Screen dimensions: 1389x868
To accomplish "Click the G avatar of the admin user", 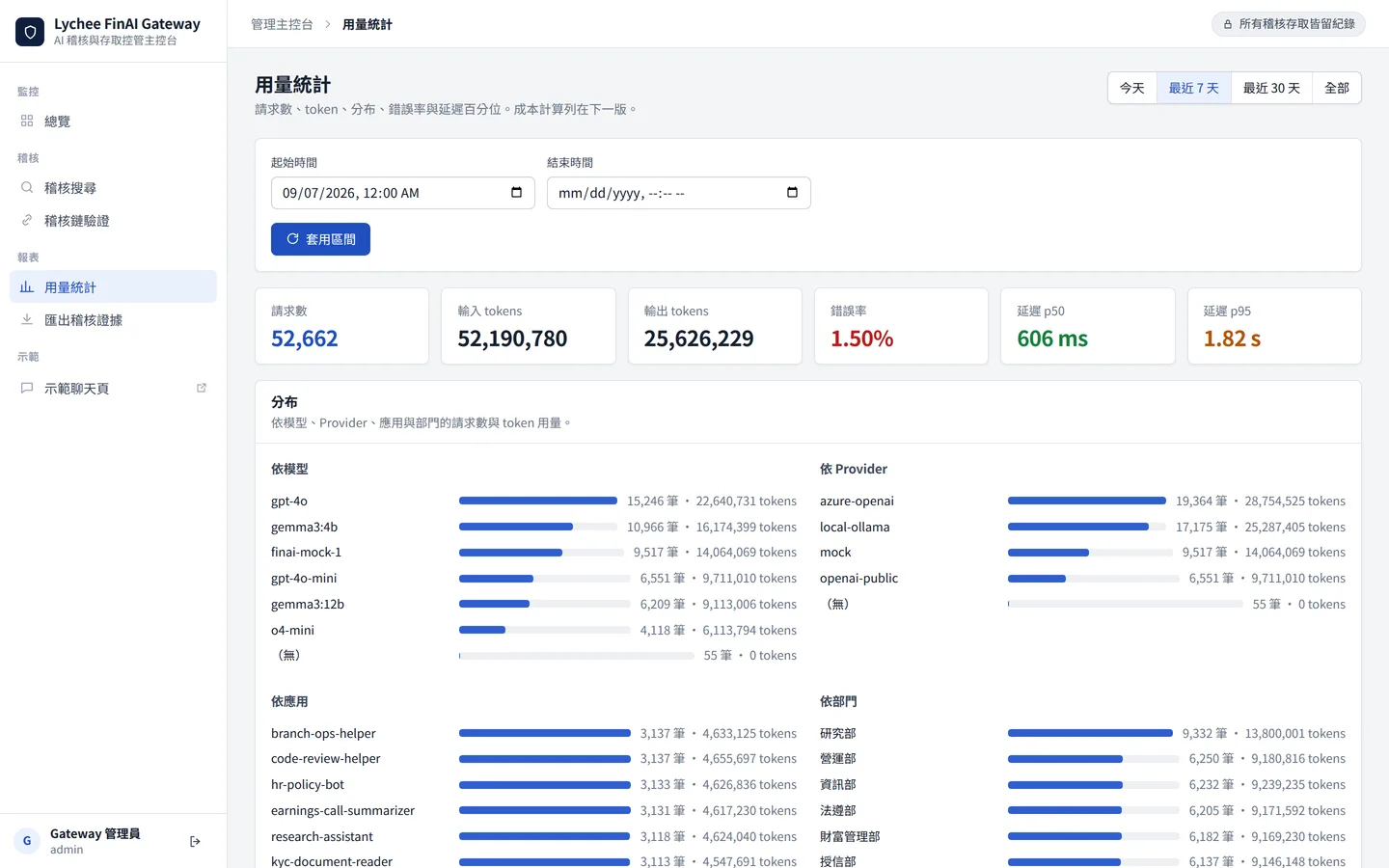I will pos(27,841).
